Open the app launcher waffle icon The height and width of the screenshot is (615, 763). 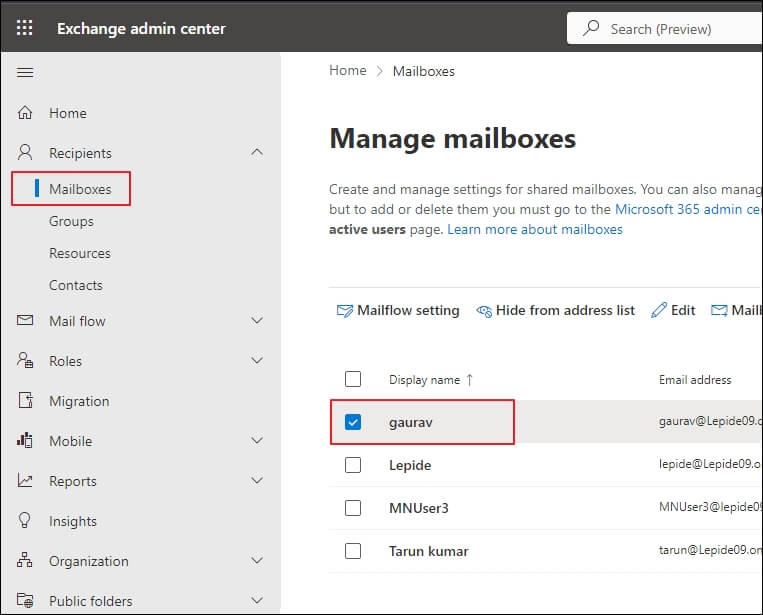coord(25,28)
